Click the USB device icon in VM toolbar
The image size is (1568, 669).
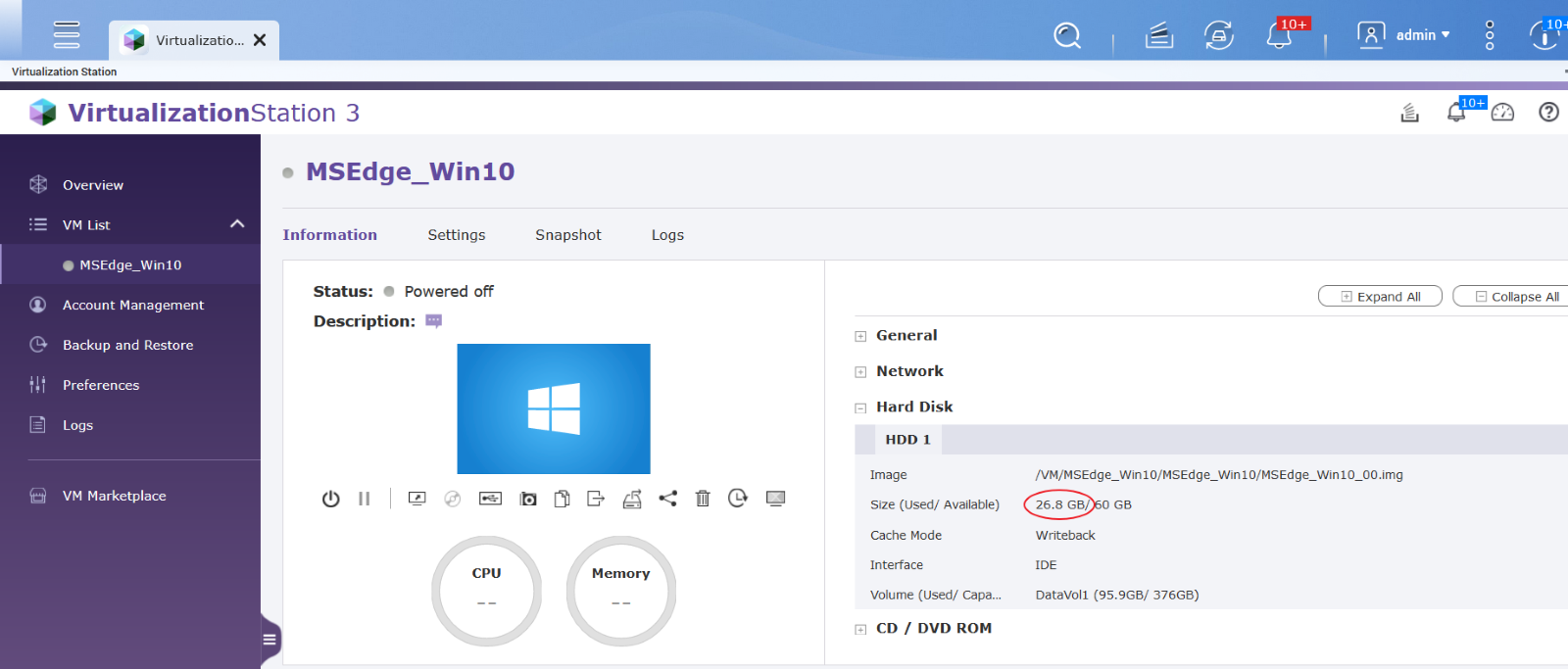490,499
